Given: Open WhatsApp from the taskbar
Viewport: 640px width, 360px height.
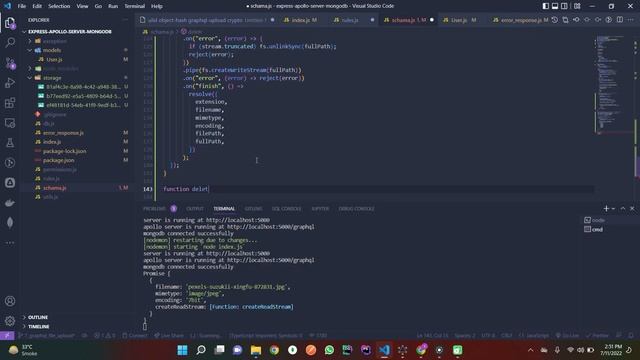Looking at the screenshot, I should click(329, 350).
